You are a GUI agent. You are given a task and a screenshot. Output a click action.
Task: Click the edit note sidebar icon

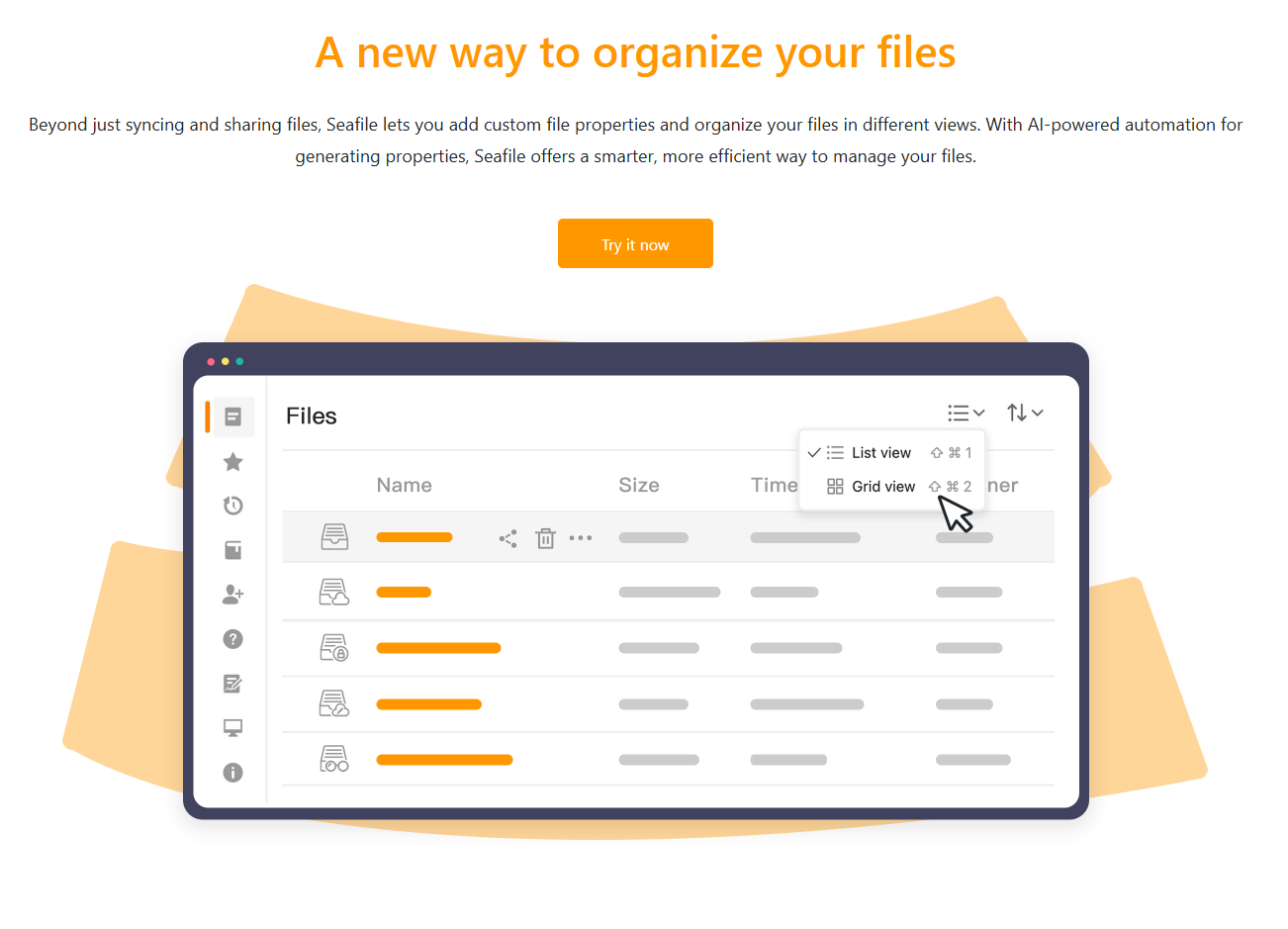(233, 684)
